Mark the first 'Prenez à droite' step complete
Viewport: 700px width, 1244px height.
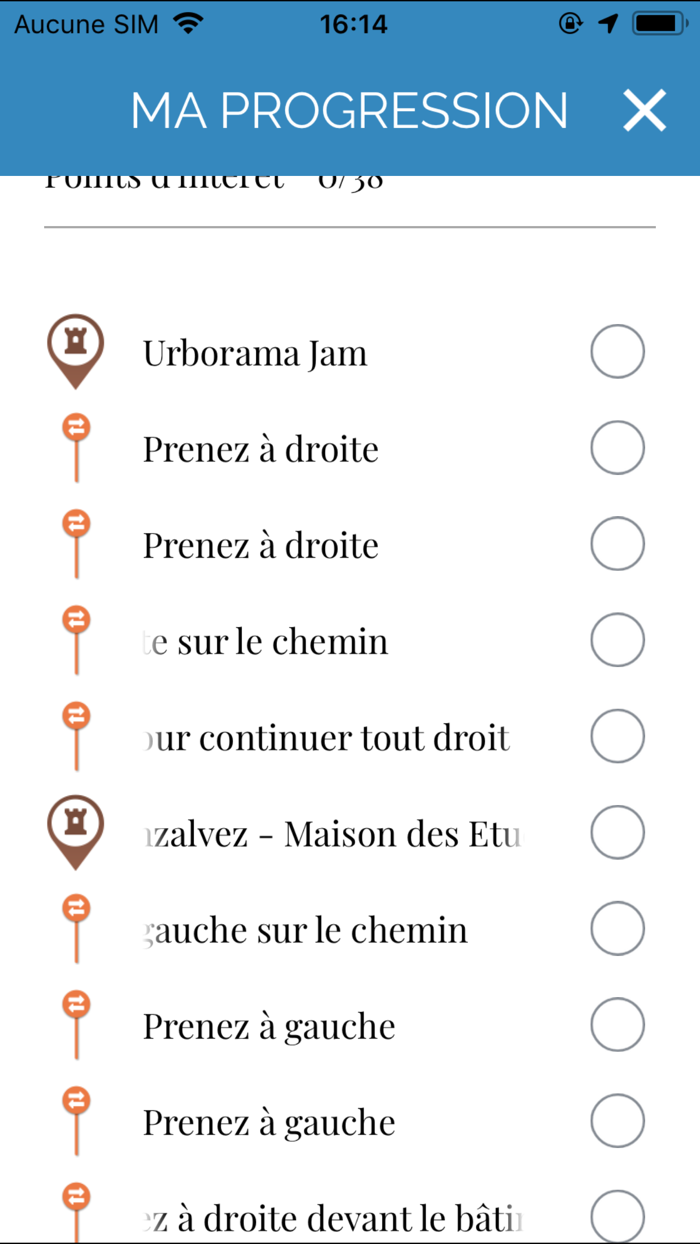(x=617, y=447)
